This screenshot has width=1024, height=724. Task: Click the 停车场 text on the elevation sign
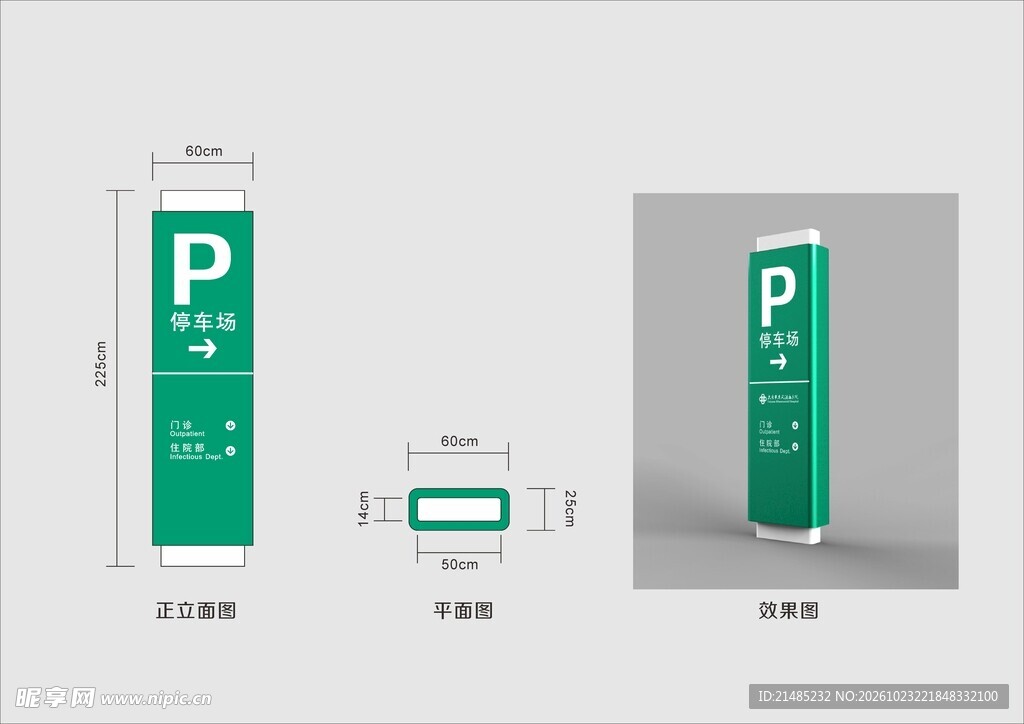click(203, 321)
